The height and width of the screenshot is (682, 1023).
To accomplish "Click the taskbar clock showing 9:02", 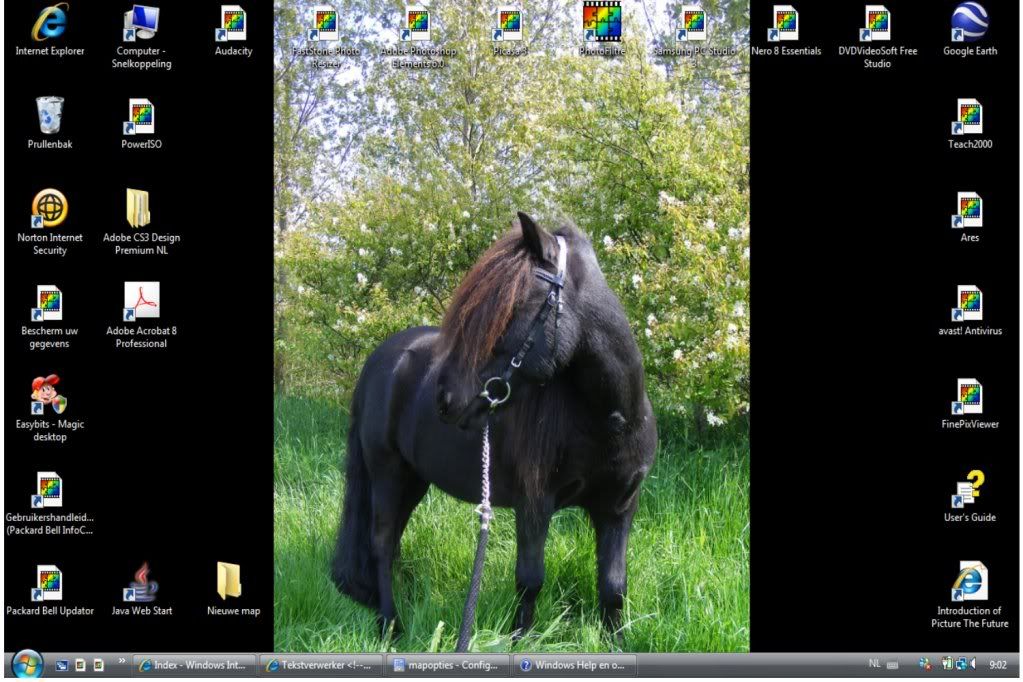I will pos(997,664).
